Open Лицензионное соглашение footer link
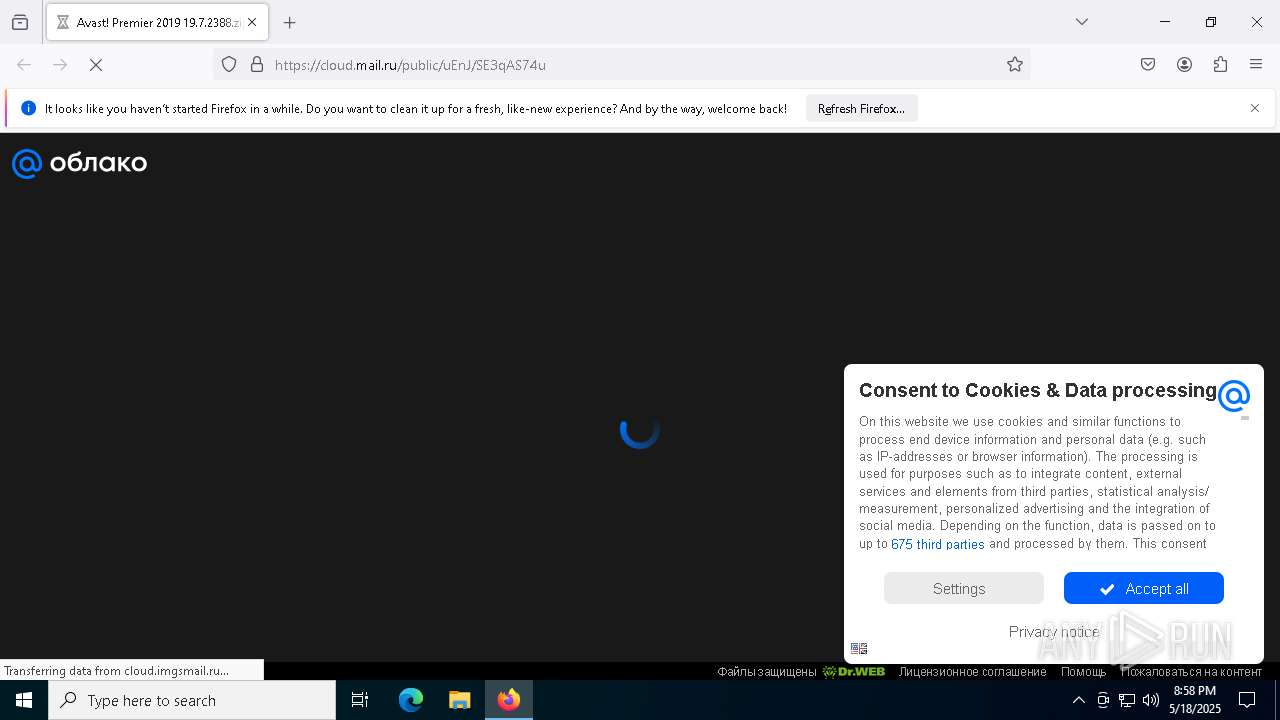The width and height of the screenshot is (1280, 720). point(972,672)
